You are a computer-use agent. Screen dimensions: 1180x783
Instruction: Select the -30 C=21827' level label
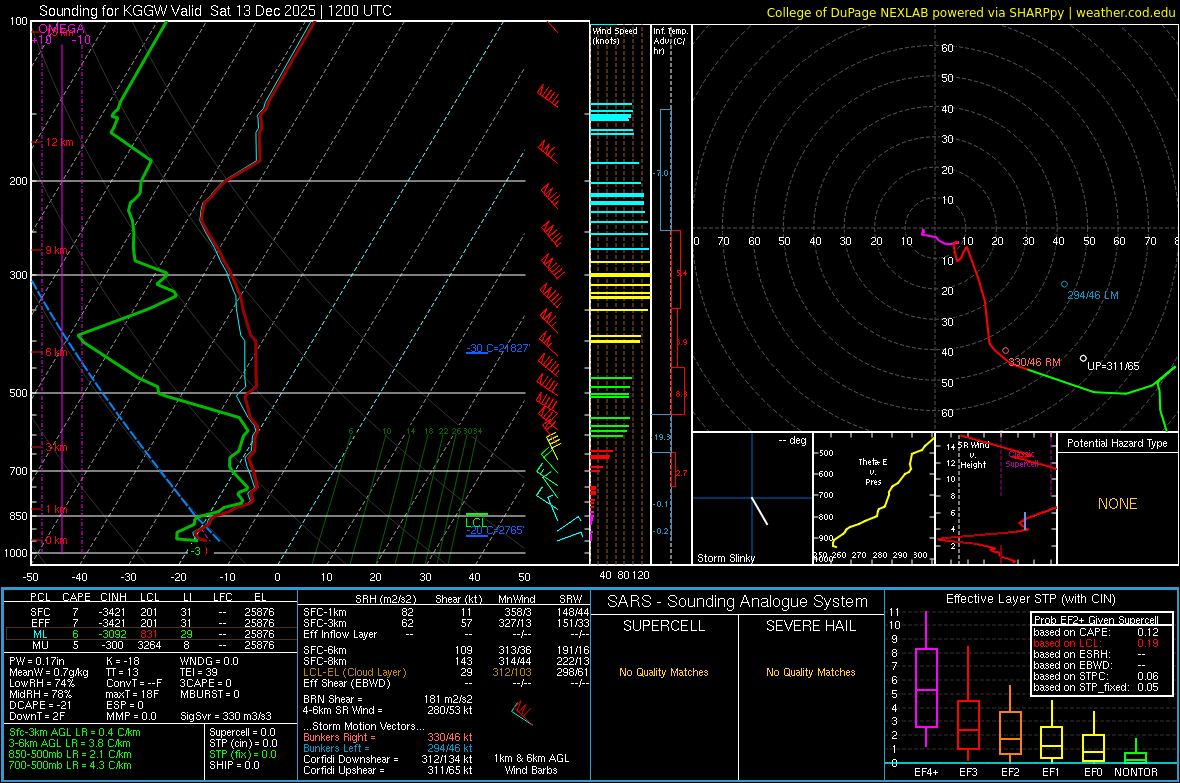[x=498, y=349]
